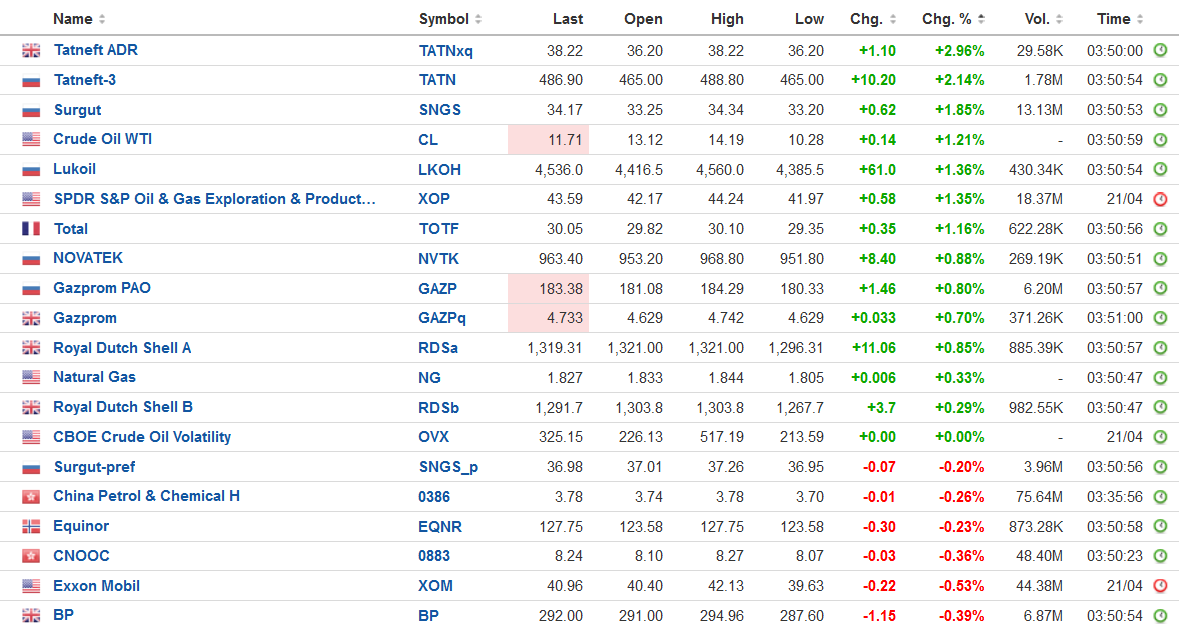Viewport: 1179px width, 630px height.
Task: Click the Russian flag beside Gazprom PAO
Action: pyautogui.click(x=31, y=289)
